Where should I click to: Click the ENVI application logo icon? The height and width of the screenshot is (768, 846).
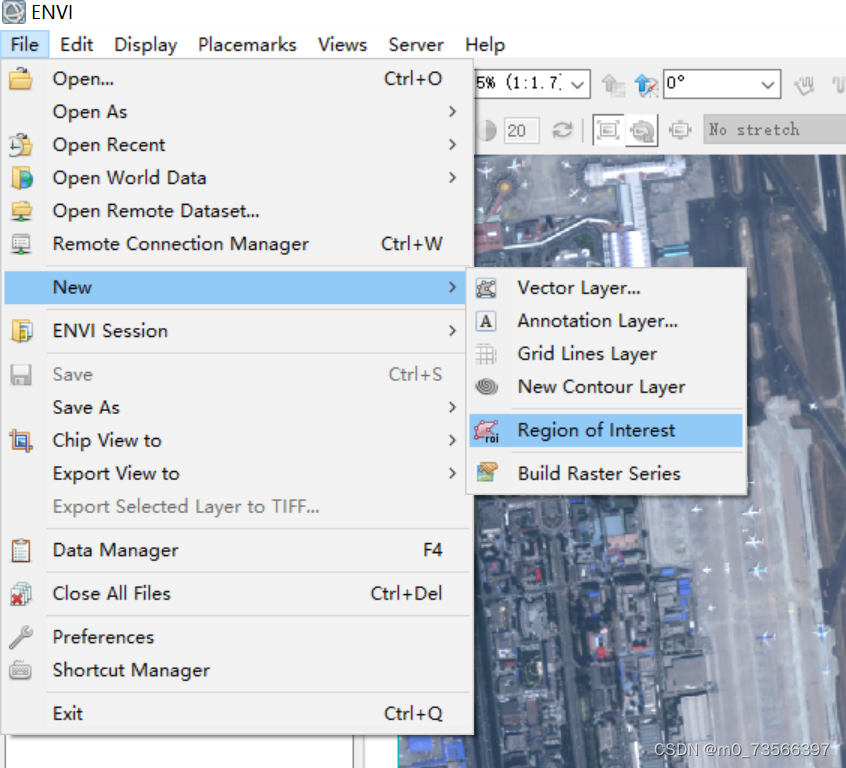tap(13, 12)
